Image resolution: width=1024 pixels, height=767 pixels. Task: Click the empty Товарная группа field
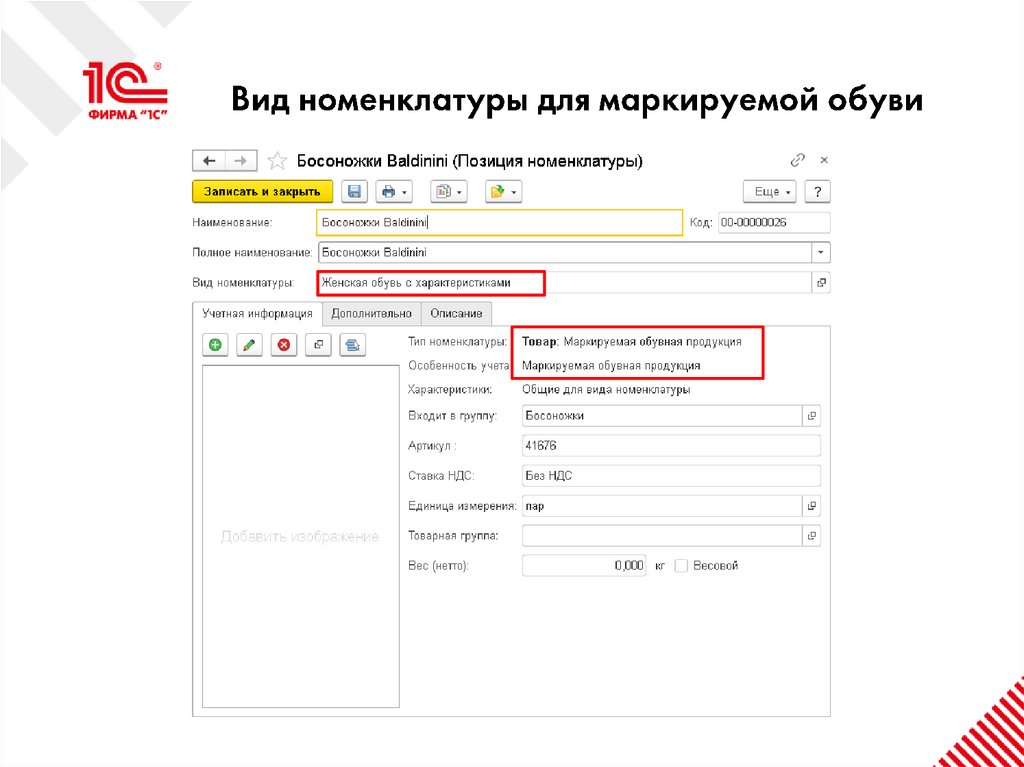coord(662,536)
